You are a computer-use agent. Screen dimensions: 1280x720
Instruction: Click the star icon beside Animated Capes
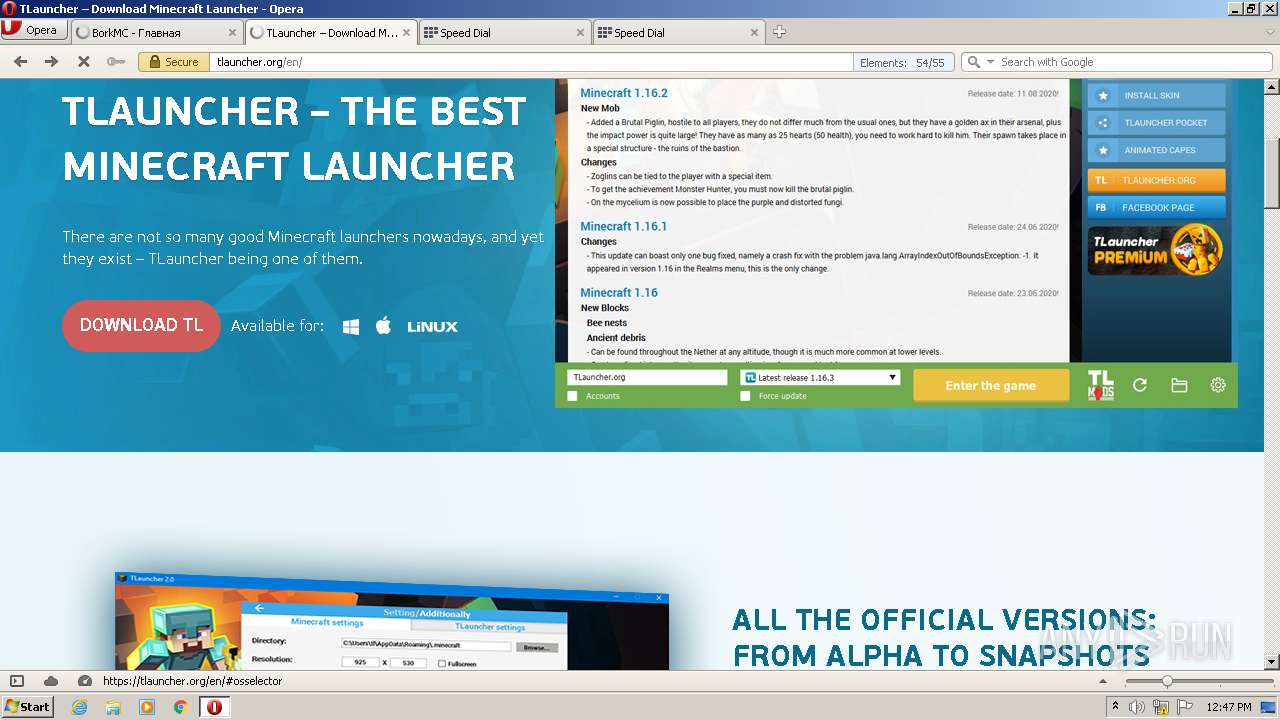(1102, 150)
